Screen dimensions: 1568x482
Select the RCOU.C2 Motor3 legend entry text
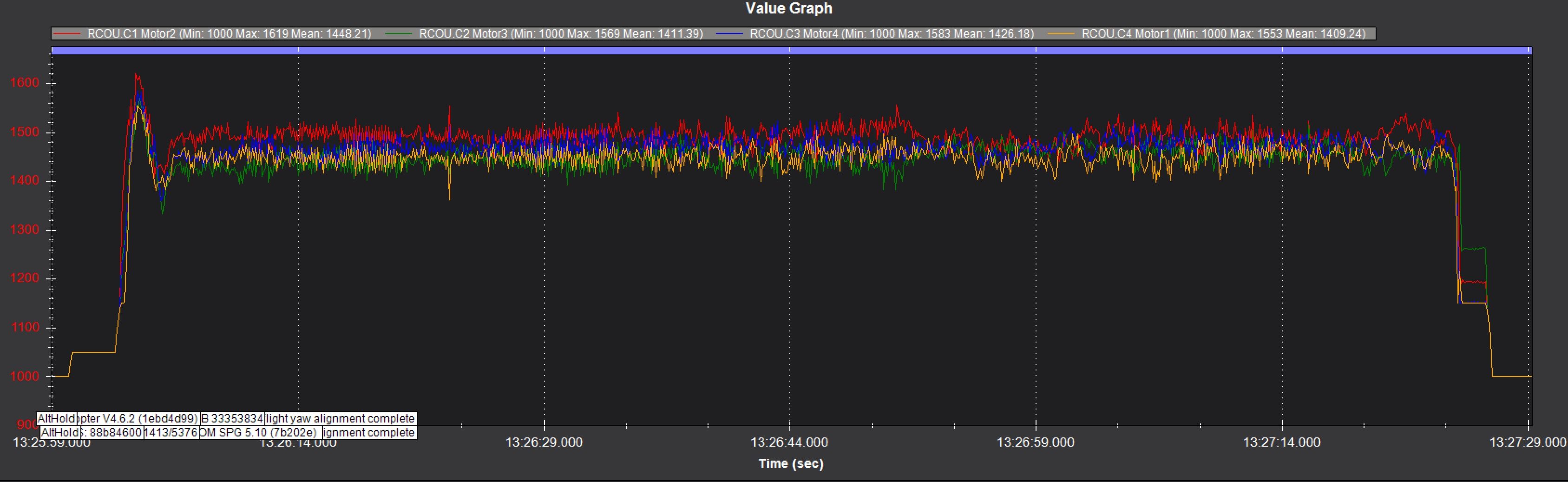point(561,34)
